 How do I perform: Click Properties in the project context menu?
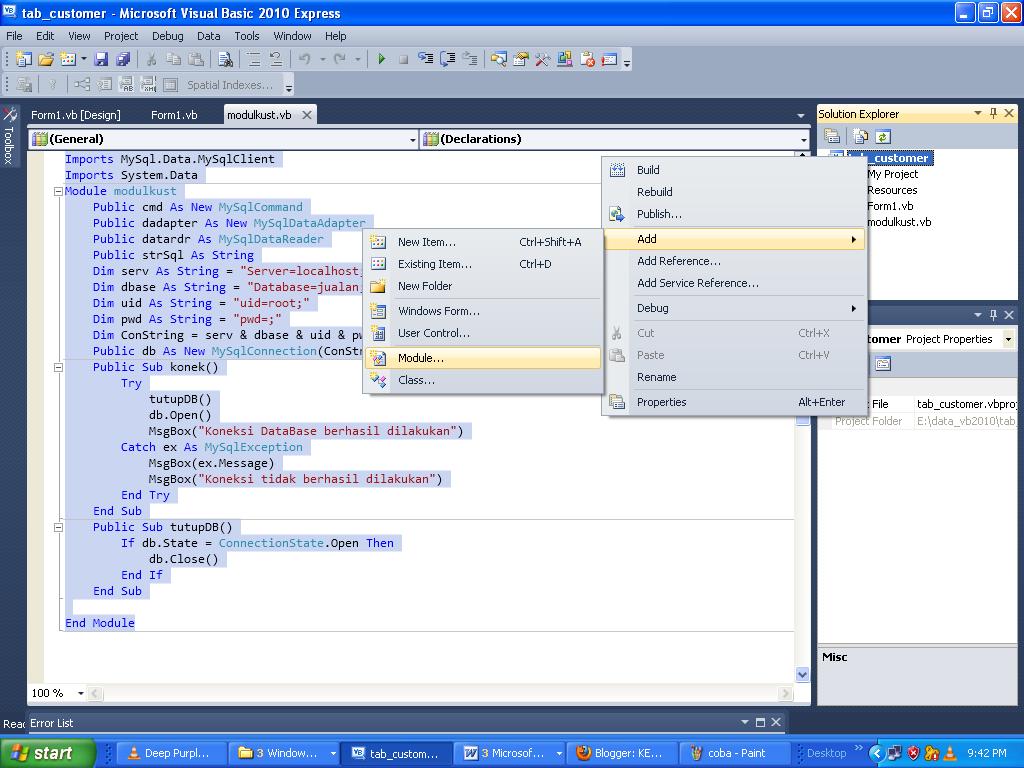[x=735, y=402]
